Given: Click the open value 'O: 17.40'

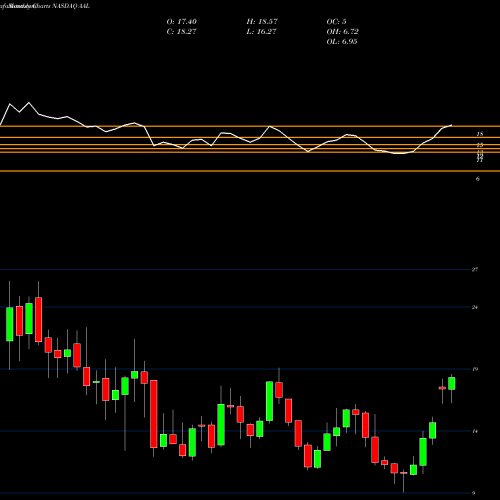Looking at the screenshot, I should tap(182, 22).
